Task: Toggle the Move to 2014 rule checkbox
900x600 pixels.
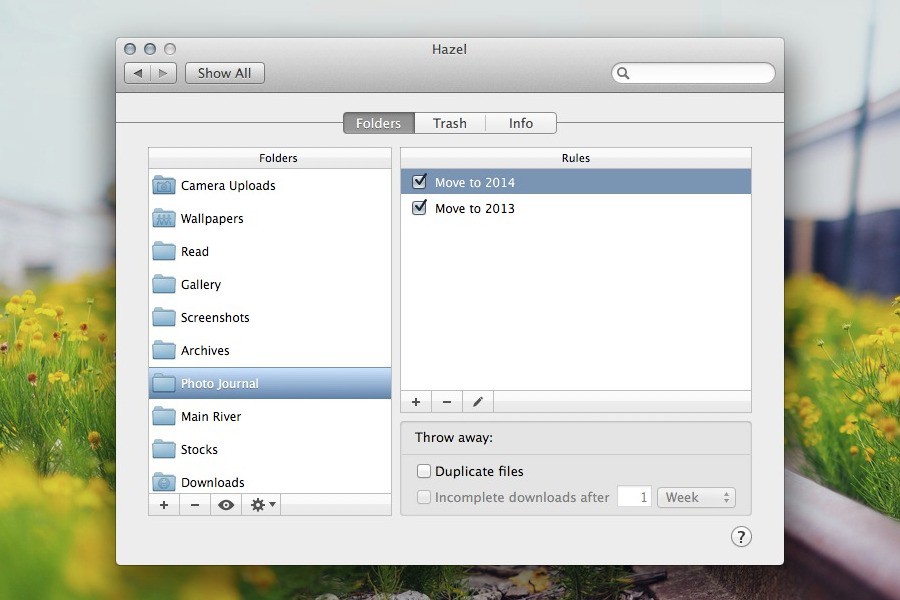Action: pos(420,181)
